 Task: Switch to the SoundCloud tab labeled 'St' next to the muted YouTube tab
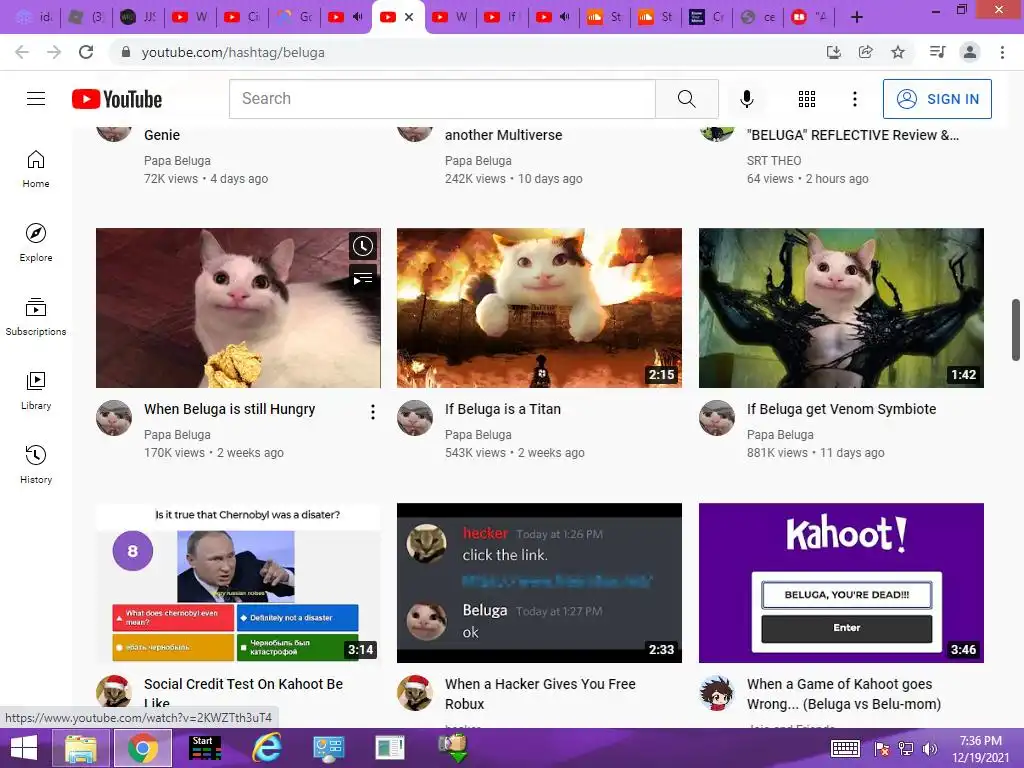pyautogui.click(x=603, y=17)
